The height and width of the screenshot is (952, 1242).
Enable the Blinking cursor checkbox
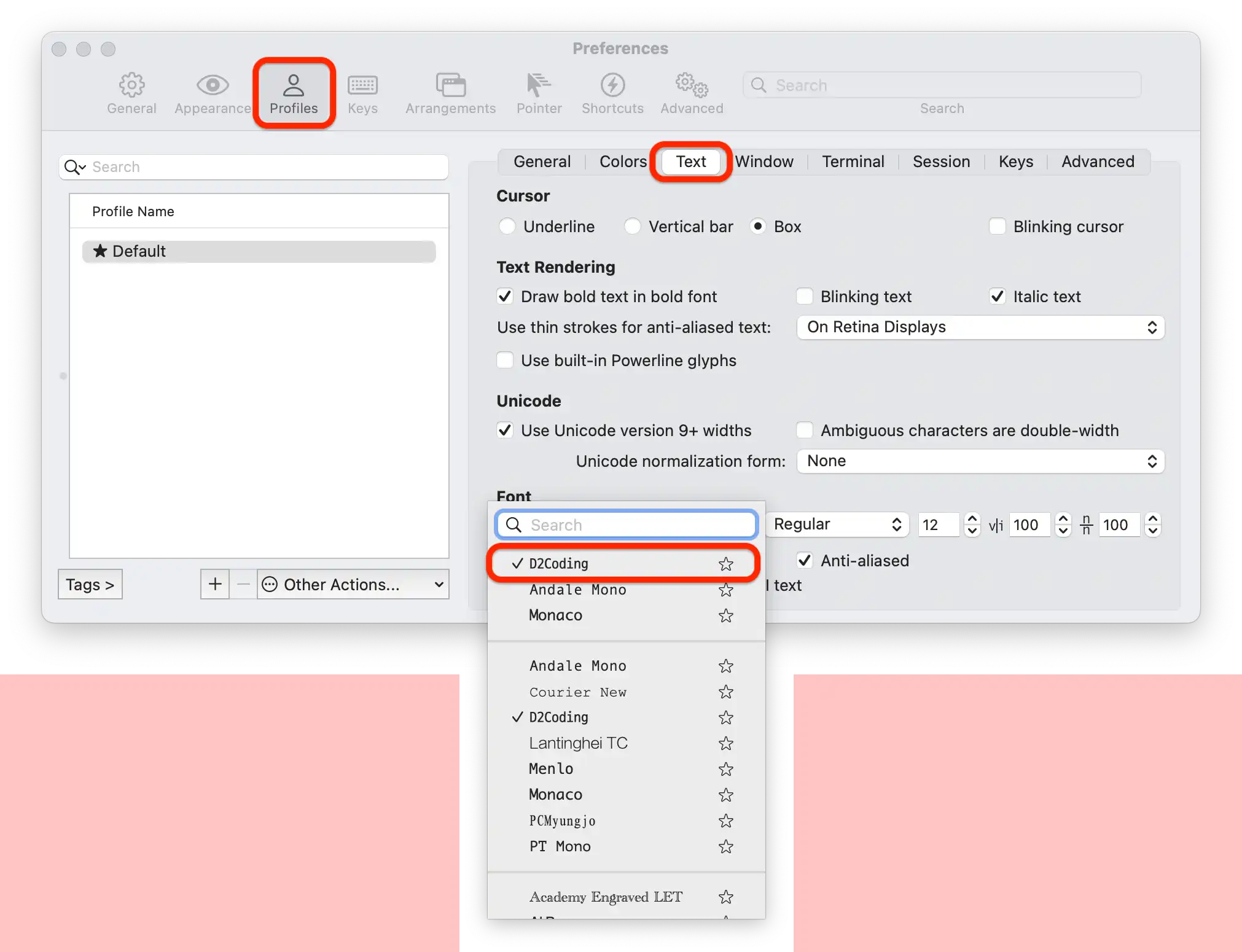(x=997, y=227)
